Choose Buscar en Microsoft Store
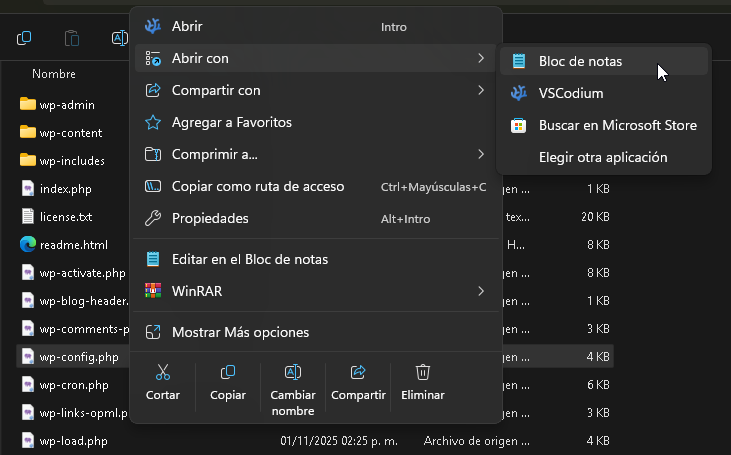Viewport: 731px width, 455px height. point(604,125)
